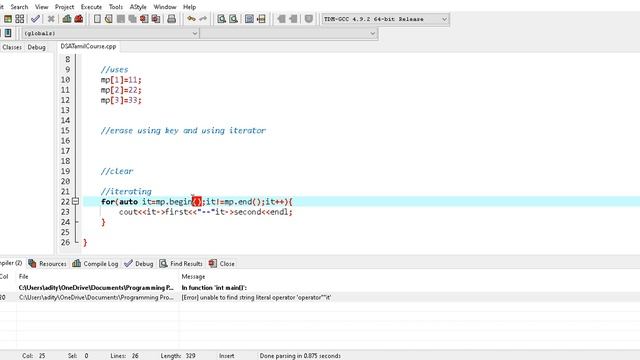Click the comment //erase using key and using iterator

click(183, 131)
